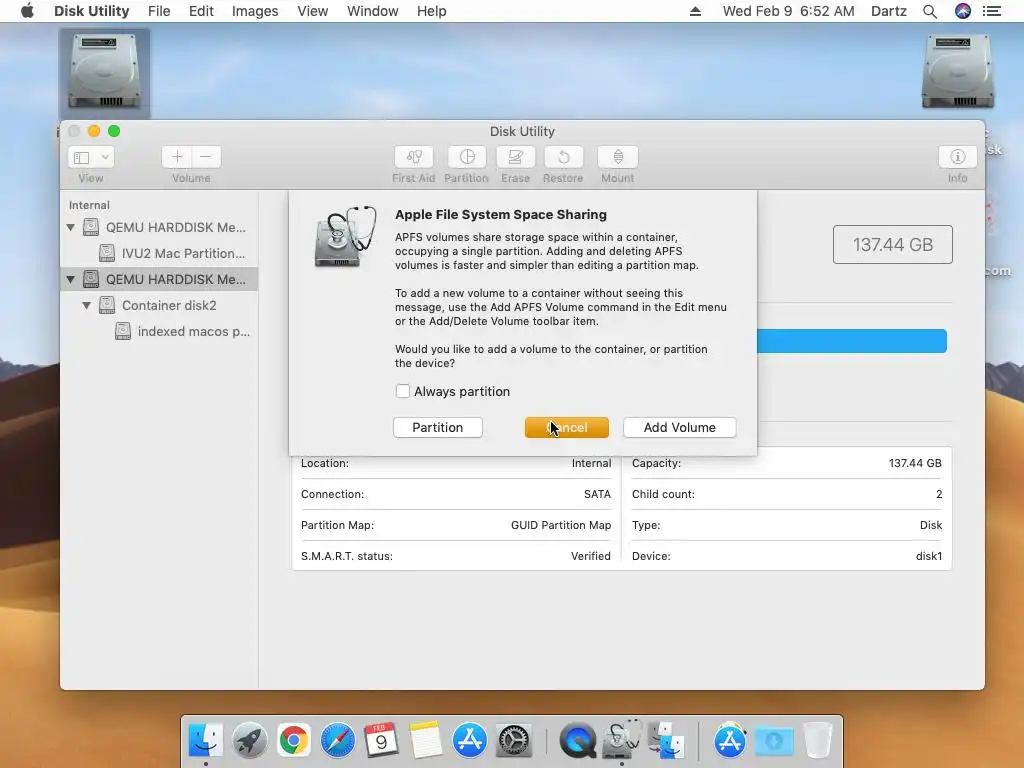The height and width of the screenshot is (768, 1024).
Task: Open the View dropdown chevron in toolbar
Action: pyautogui.click(x=105, y=157)
